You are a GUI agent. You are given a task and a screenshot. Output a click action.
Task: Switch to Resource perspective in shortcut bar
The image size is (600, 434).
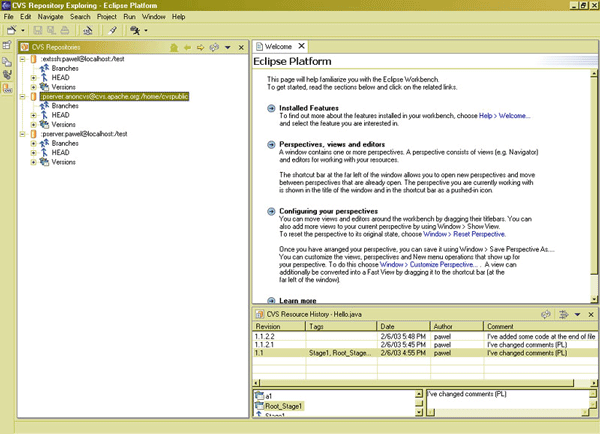tap(7, 62)
